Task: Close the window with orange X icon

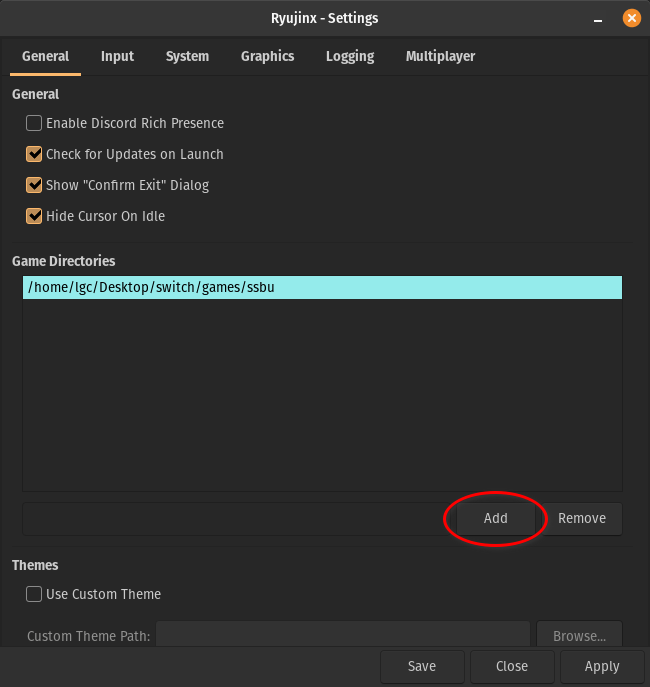Action: 632,18
